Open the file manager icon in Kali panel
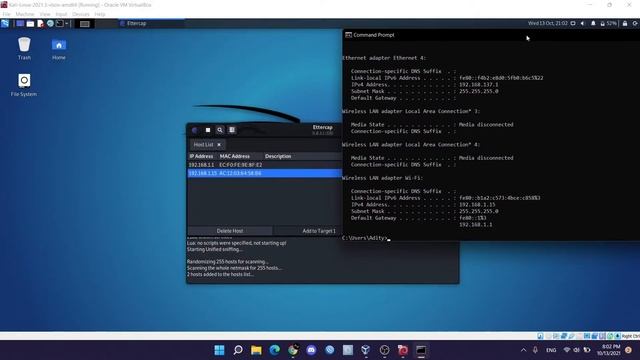 30,24
